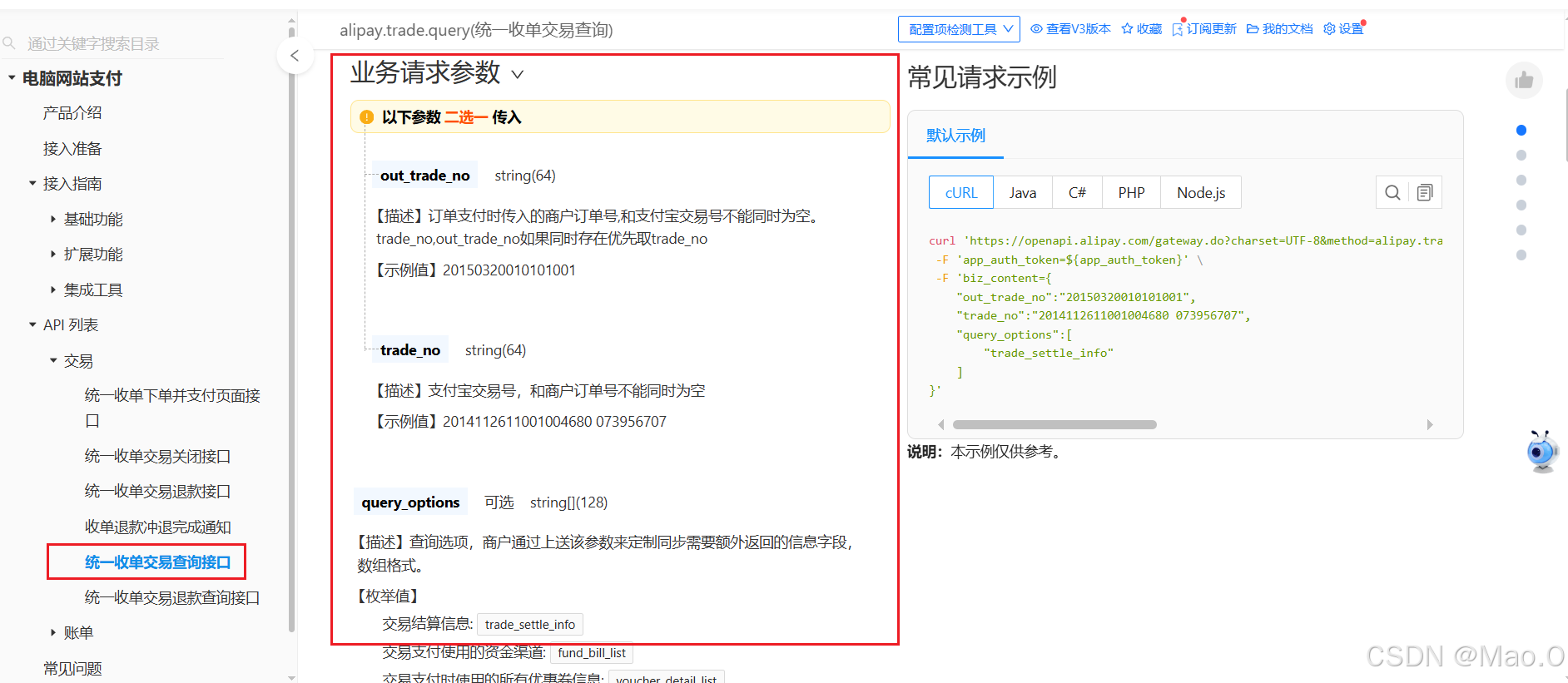Open the robot assistant icon

tap(1542, 452)
